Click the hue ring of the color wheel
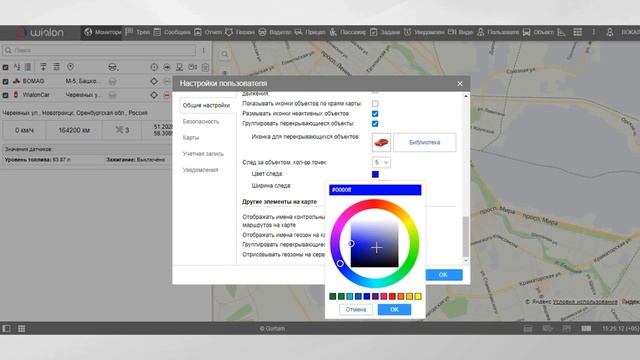The image size is (640, 360). [x=375, y=204]
